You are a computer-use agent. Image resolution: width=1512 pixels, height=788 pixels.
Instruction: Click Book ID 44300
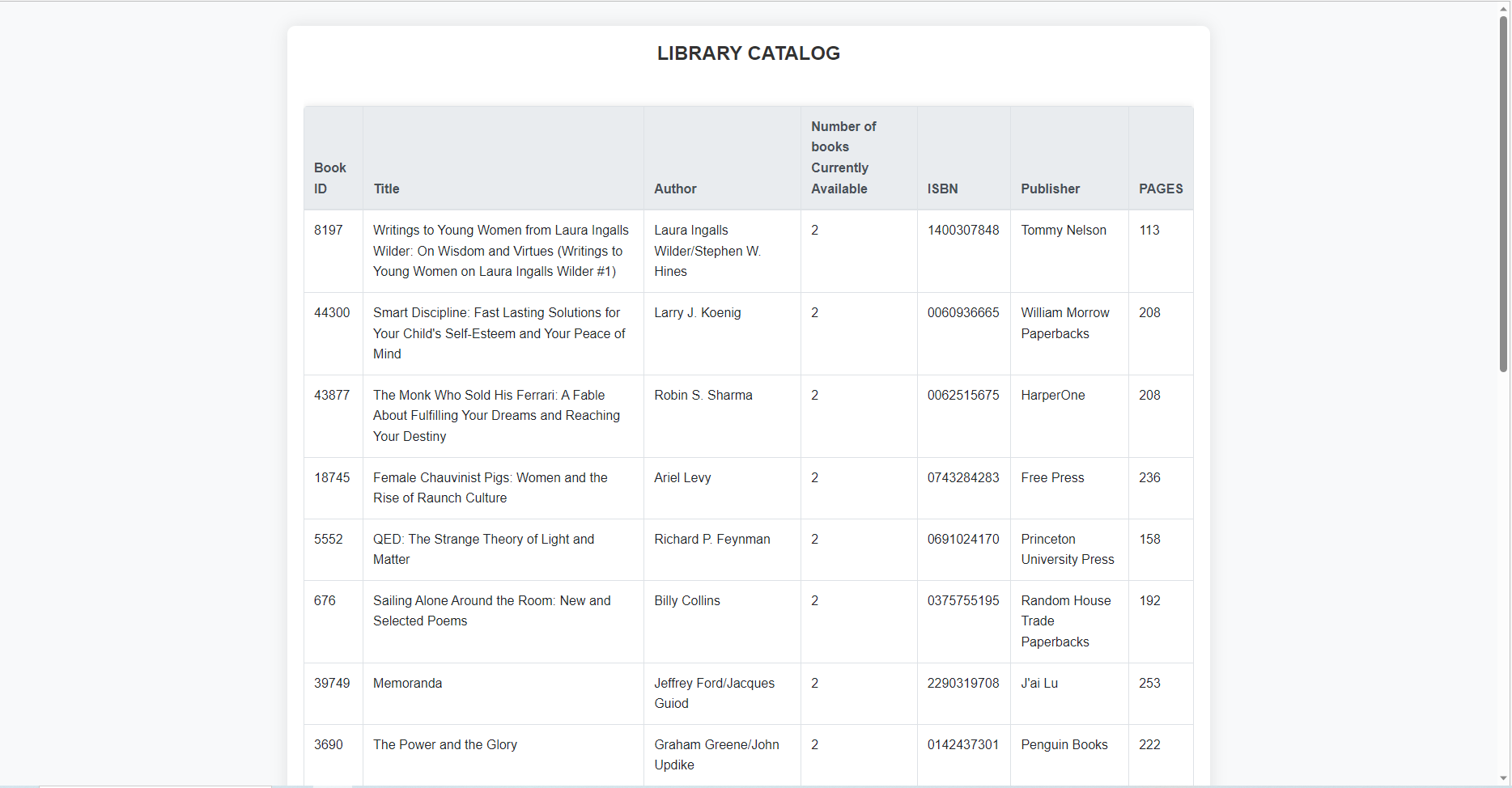pos(332,312)
